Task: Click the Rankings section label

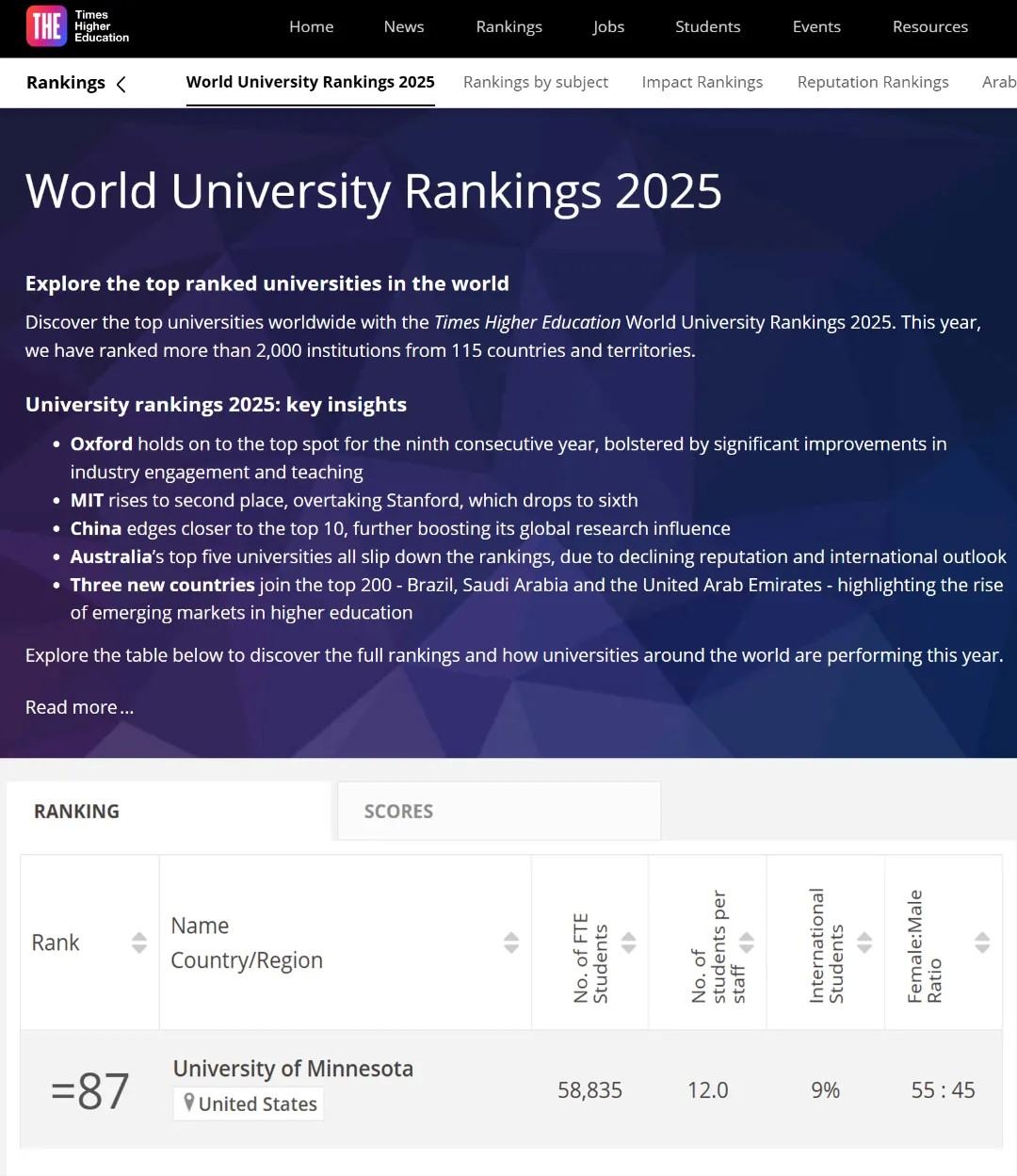Action: click(x=66, y=83)
